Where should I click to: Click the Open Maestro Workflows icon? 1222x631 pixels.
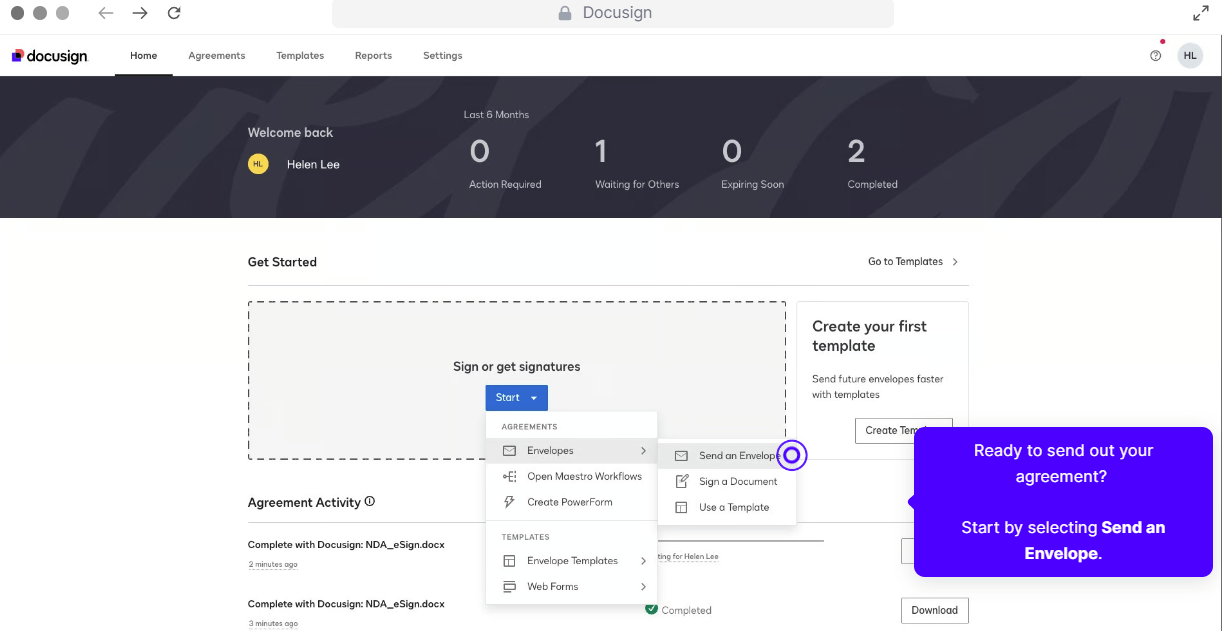click(509, 477)
